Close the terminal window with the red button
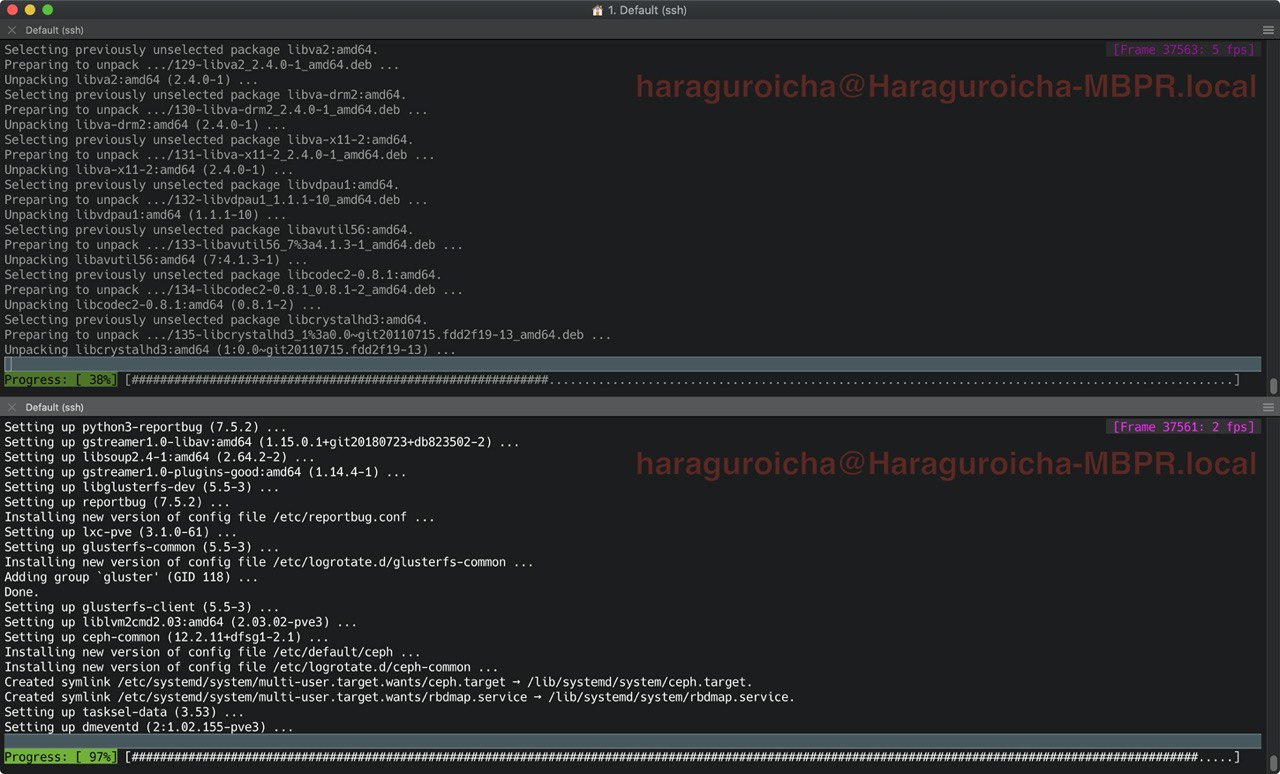 [13, 10]
